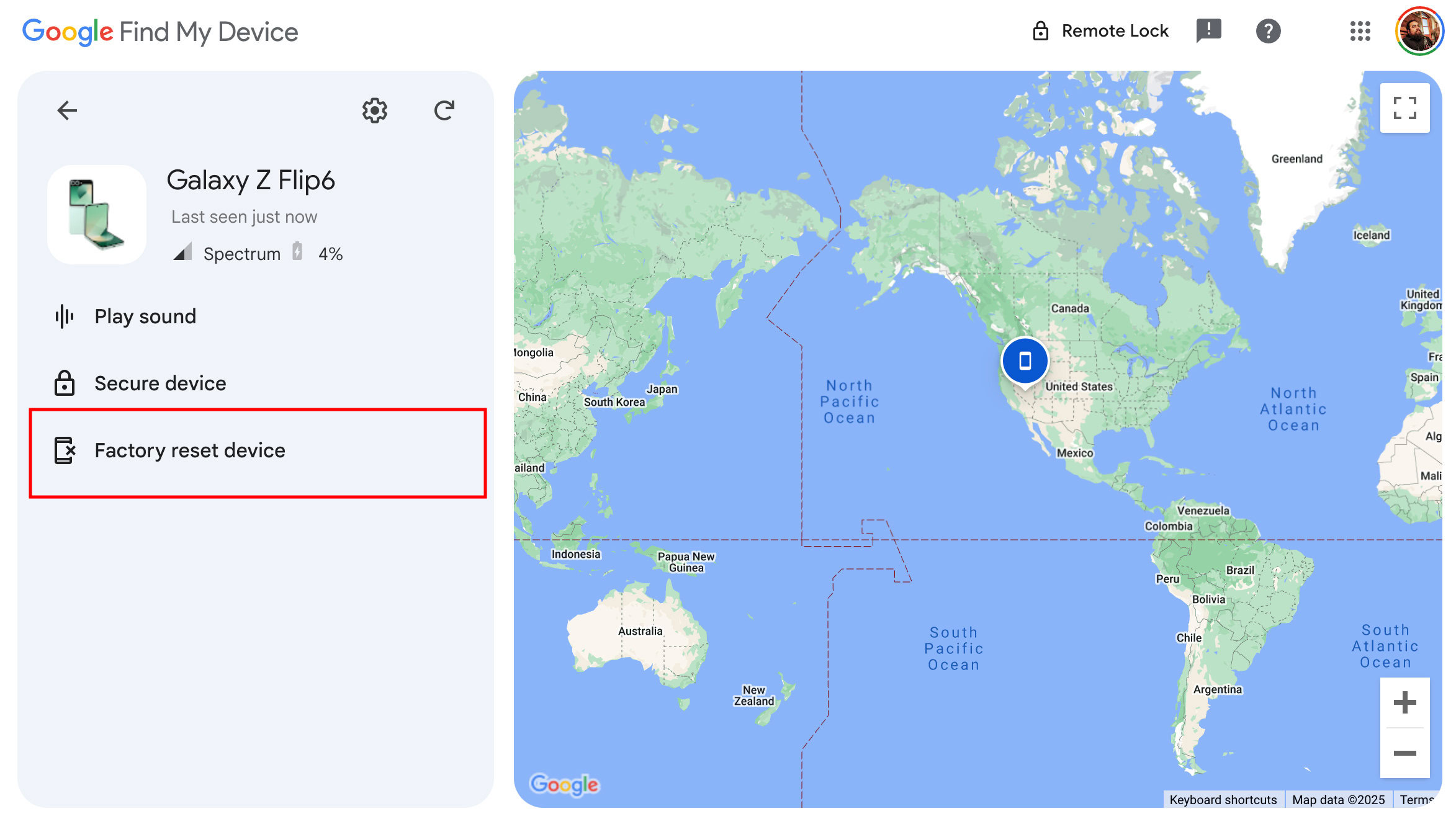This screenshot has width=1456, height=819.
Task: Open device settings gear icon
Action: tap(374, 110)
